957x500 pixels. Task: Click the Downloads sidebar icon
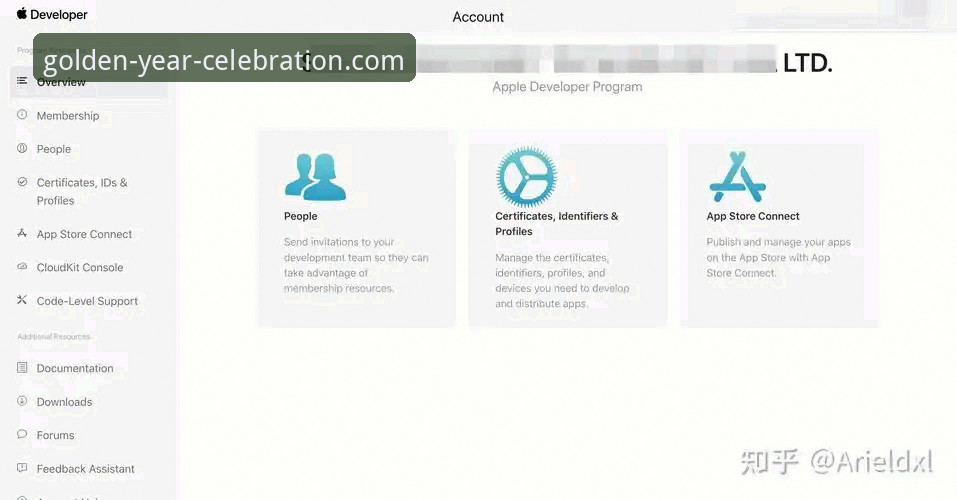click(22, 402)
